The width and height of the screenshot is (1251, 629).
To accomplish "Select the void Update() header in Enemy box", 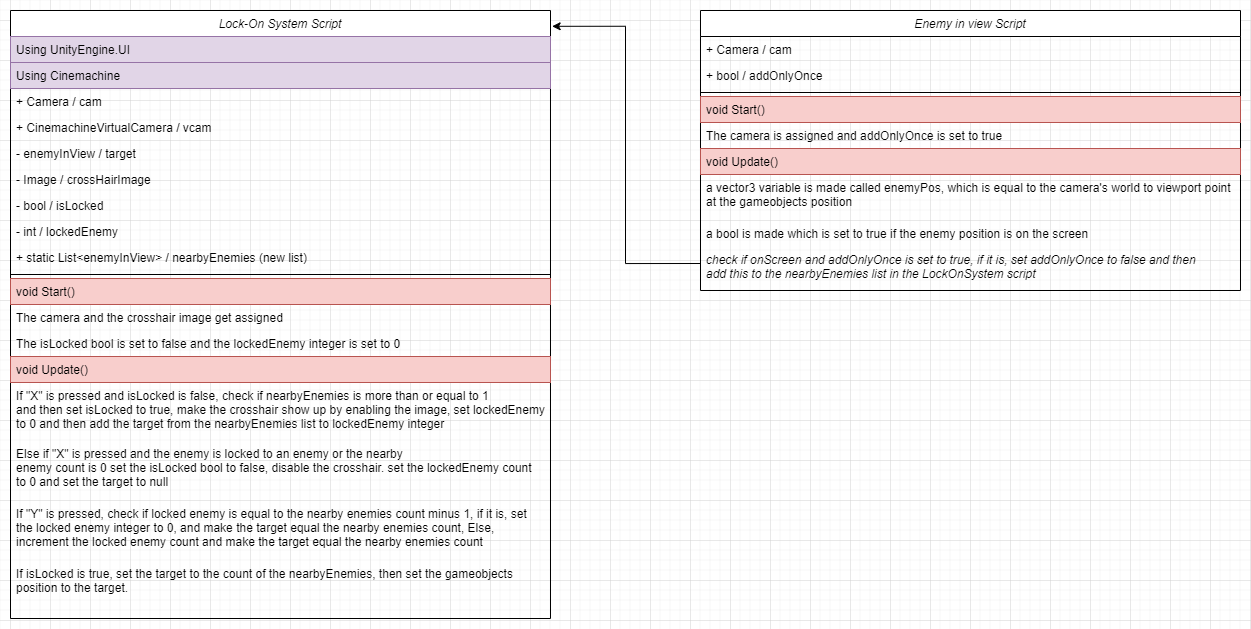I will pos(970,161).
